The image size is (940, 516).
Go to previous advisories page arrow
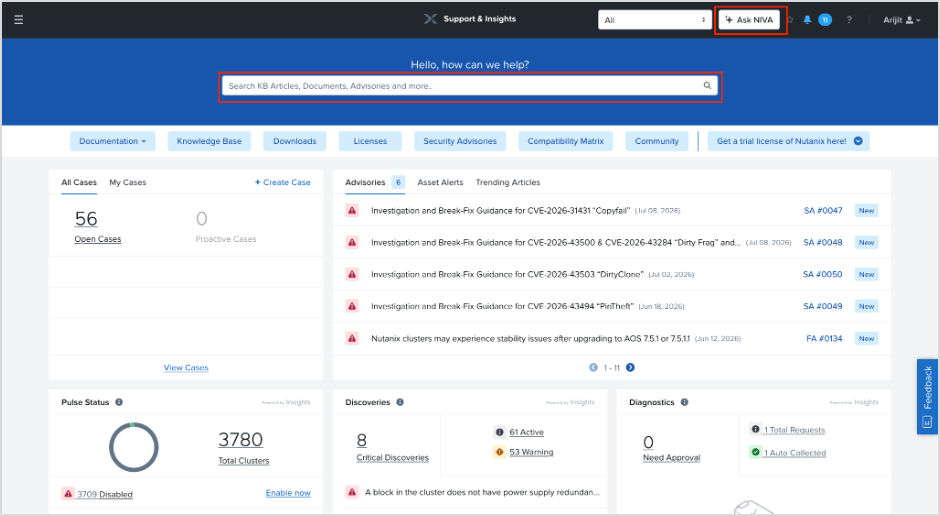593,367
